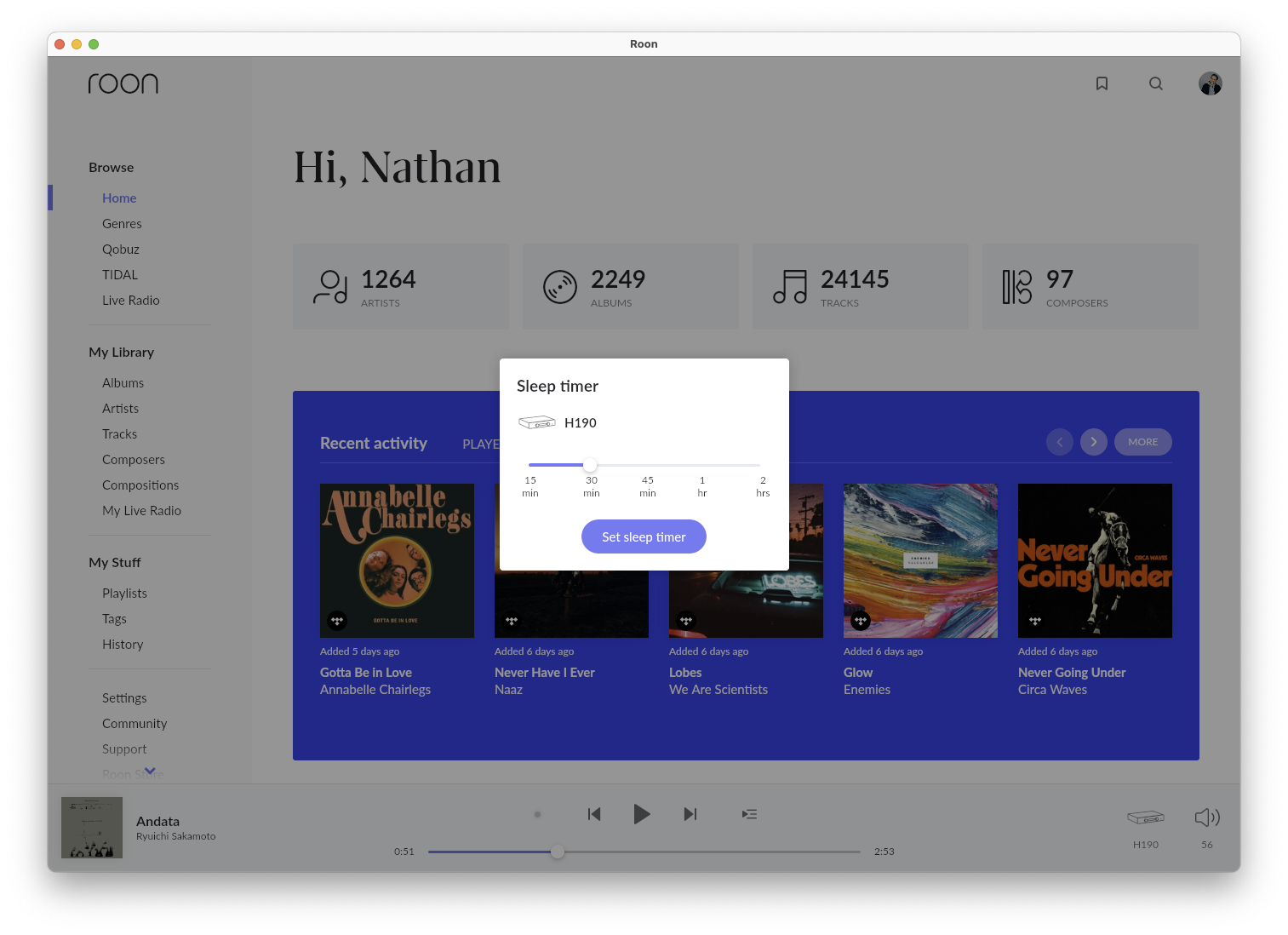The height and width of the screenshot is (935, 1288).
Task: Click TIDAL badge on Lobes album cover
Action: 686,621
